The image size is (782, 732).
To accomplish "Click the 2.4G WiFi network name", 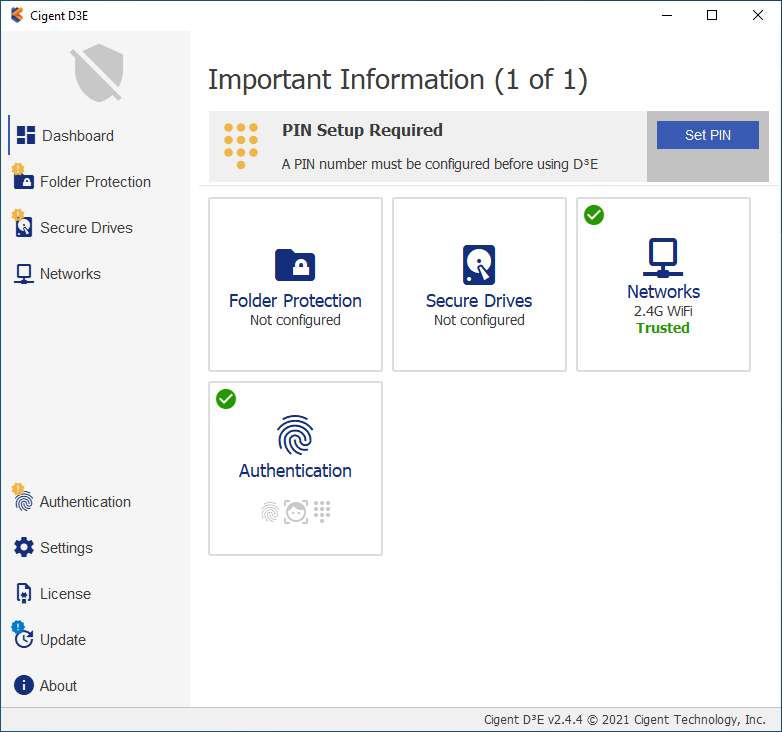I will 663,311.
